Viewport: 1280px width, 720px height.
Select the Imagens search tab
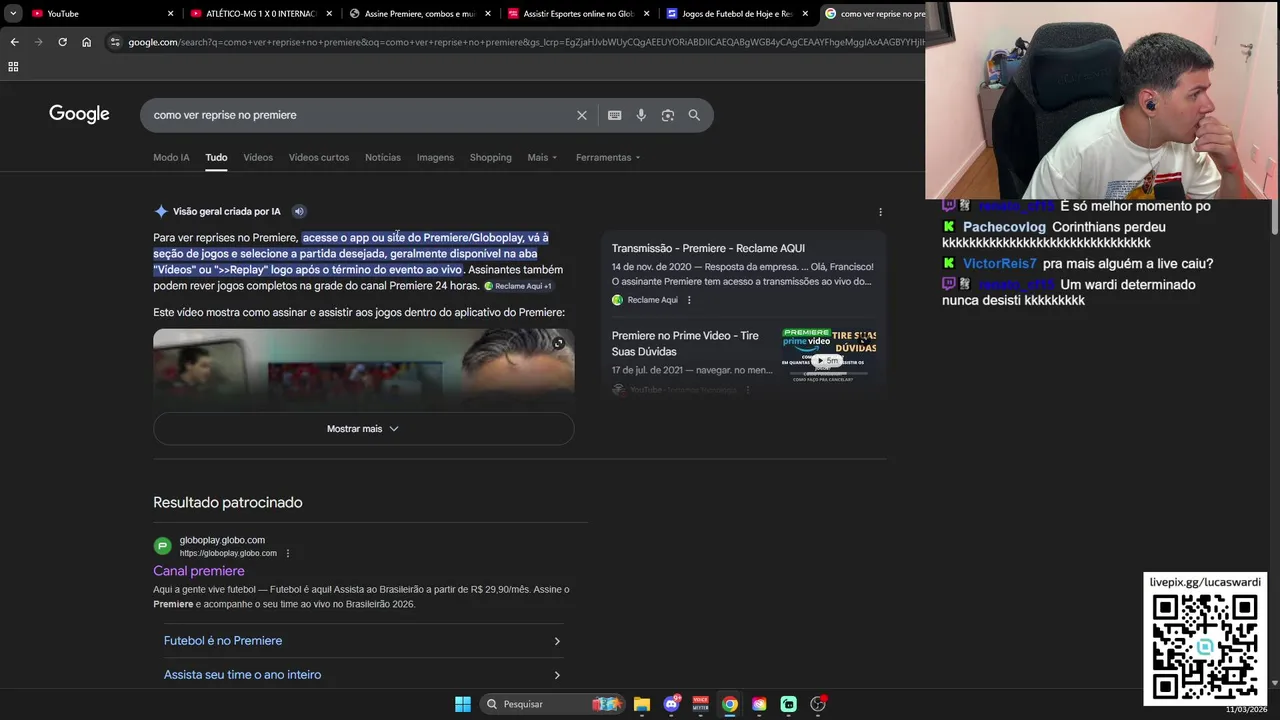[435, 157]
